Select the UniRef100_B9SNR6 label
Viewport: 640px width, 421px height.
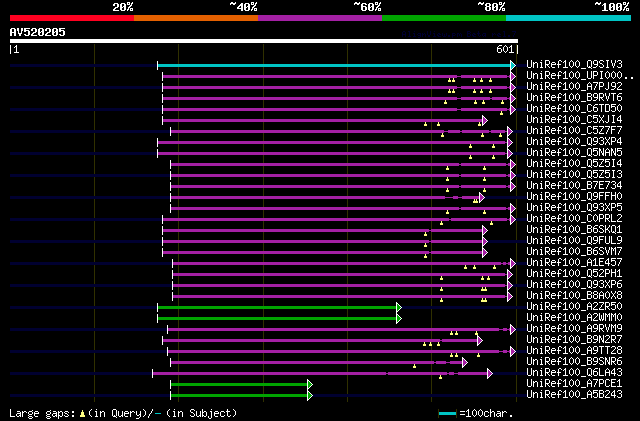tap(574, 362)
